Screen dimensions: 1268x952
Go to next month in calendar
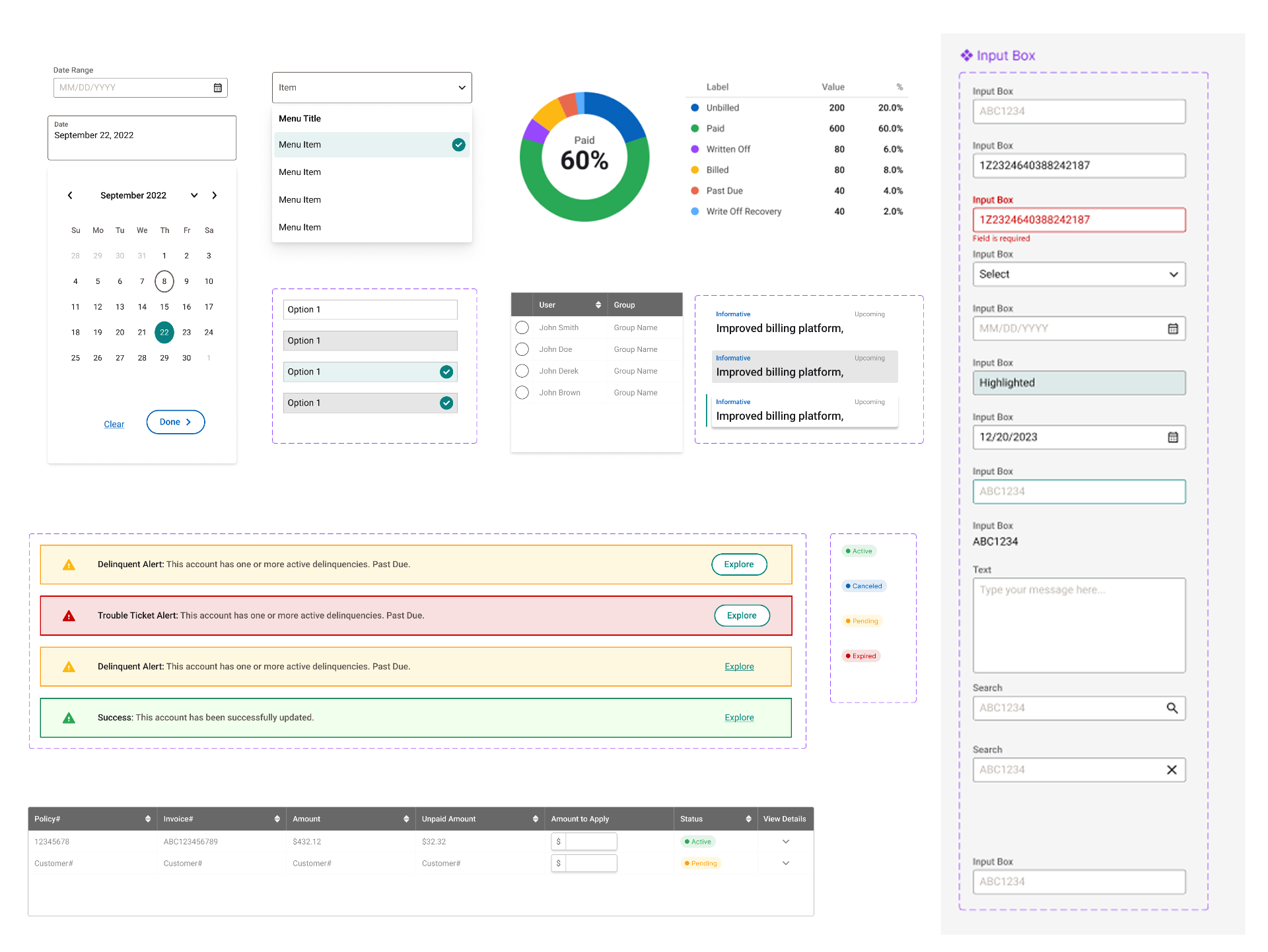point(215,195)
